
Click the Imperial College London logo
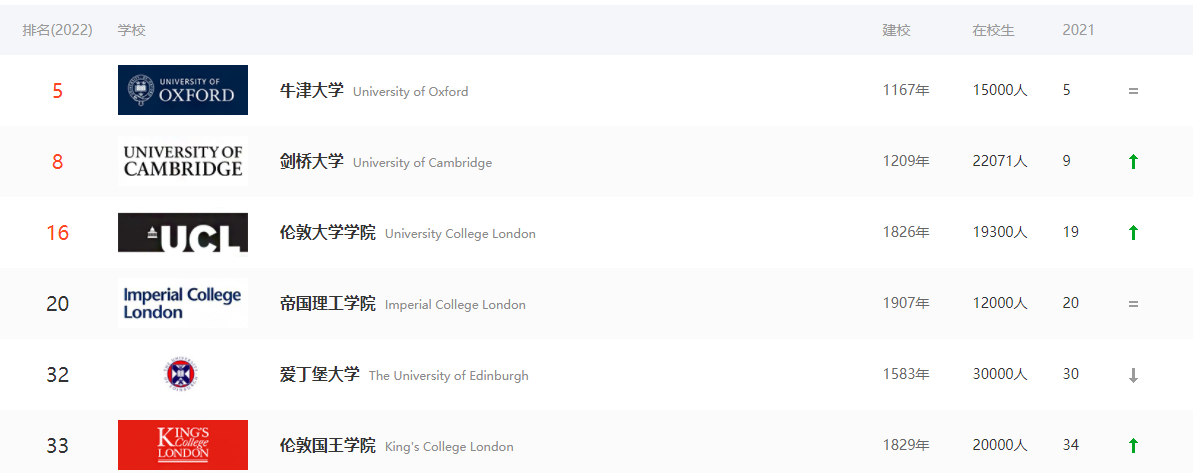182,303
